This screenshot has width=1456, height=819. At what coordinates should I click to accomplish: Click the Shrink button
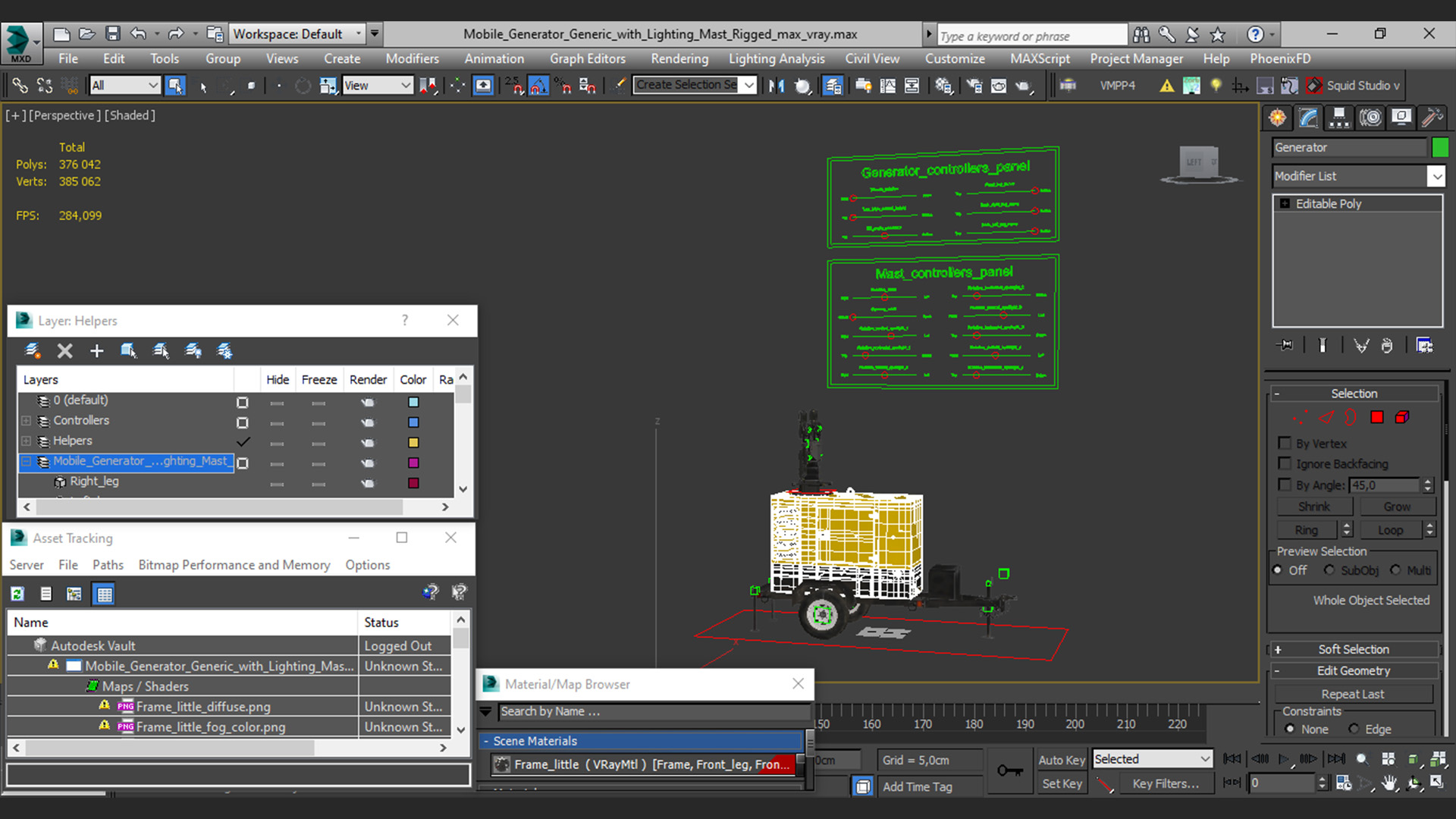point(1313,507)
